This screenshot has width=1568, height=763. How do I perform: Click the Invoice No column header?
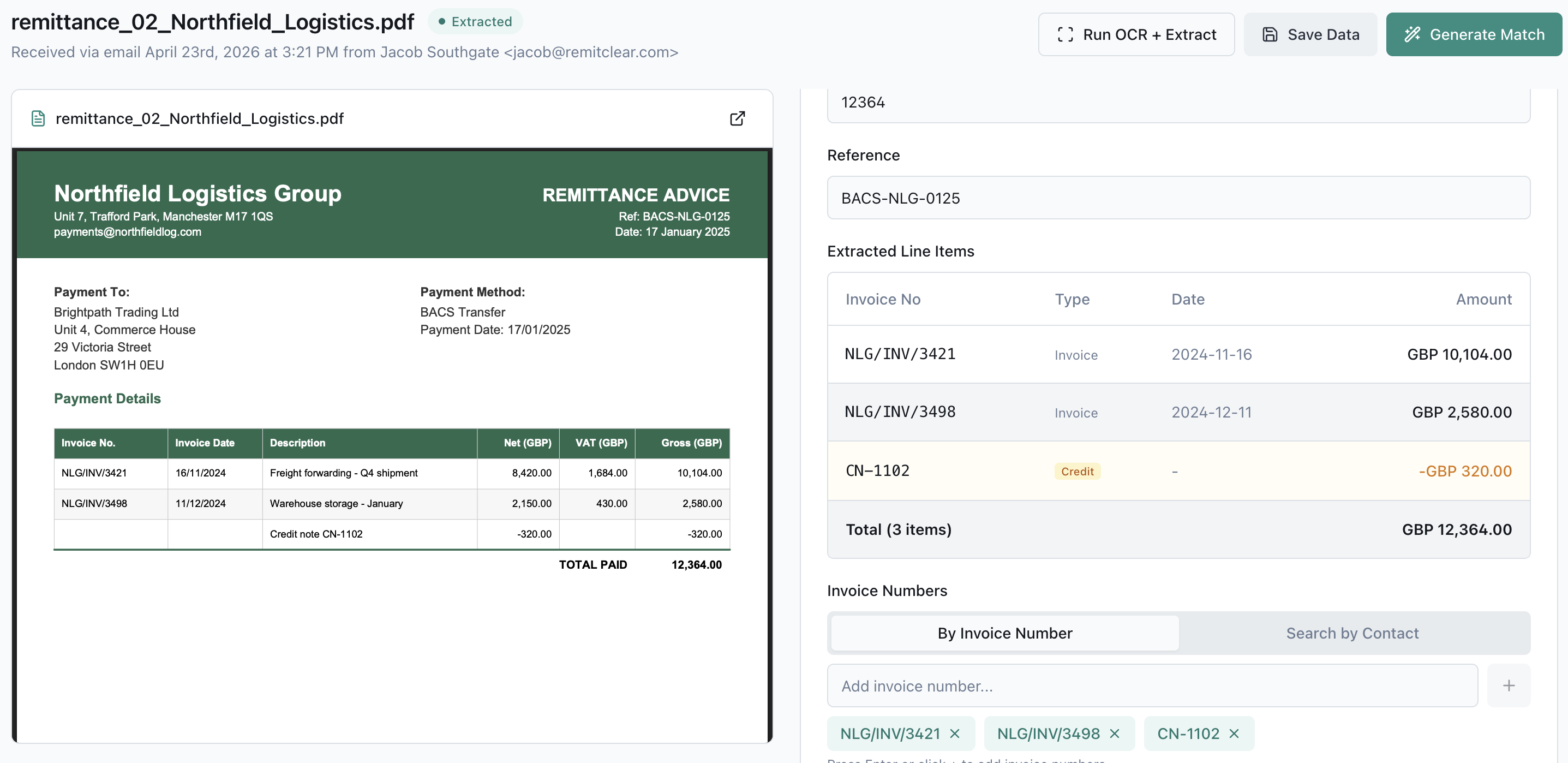pos(883,299)
